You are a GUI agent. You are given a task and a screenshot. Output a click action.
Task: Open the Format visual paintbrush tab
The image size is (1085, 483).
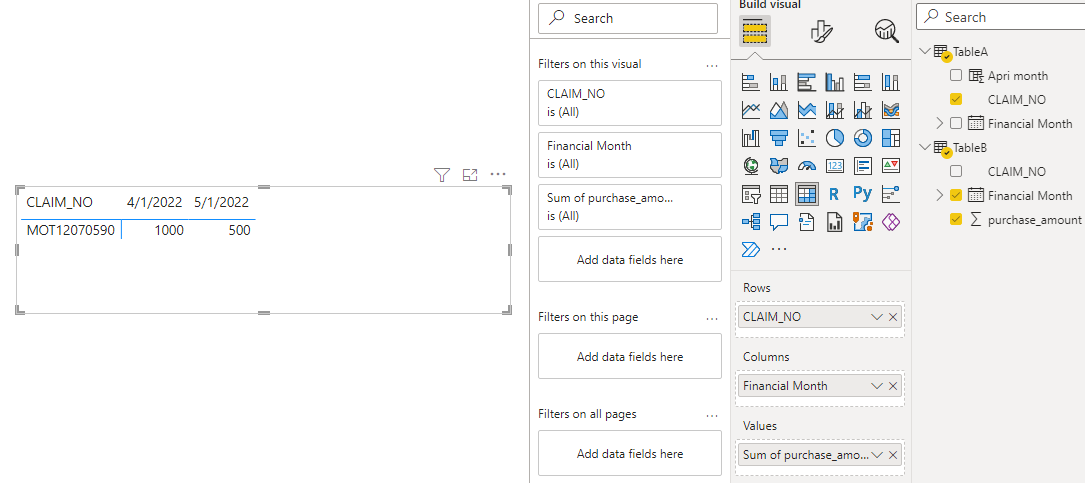pyautogui.click(x=821, y=30)
